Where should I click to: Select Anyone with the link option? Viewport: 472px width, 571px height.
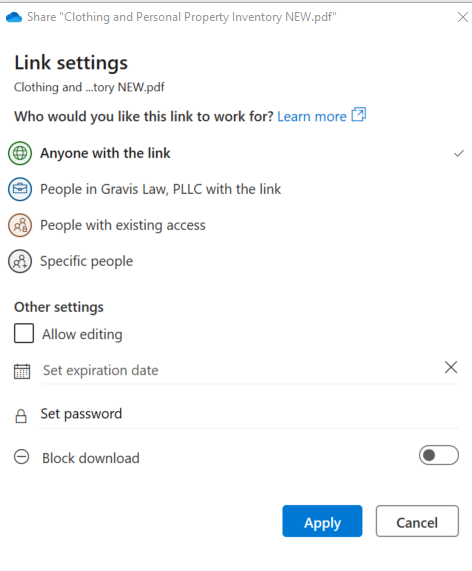236,153
